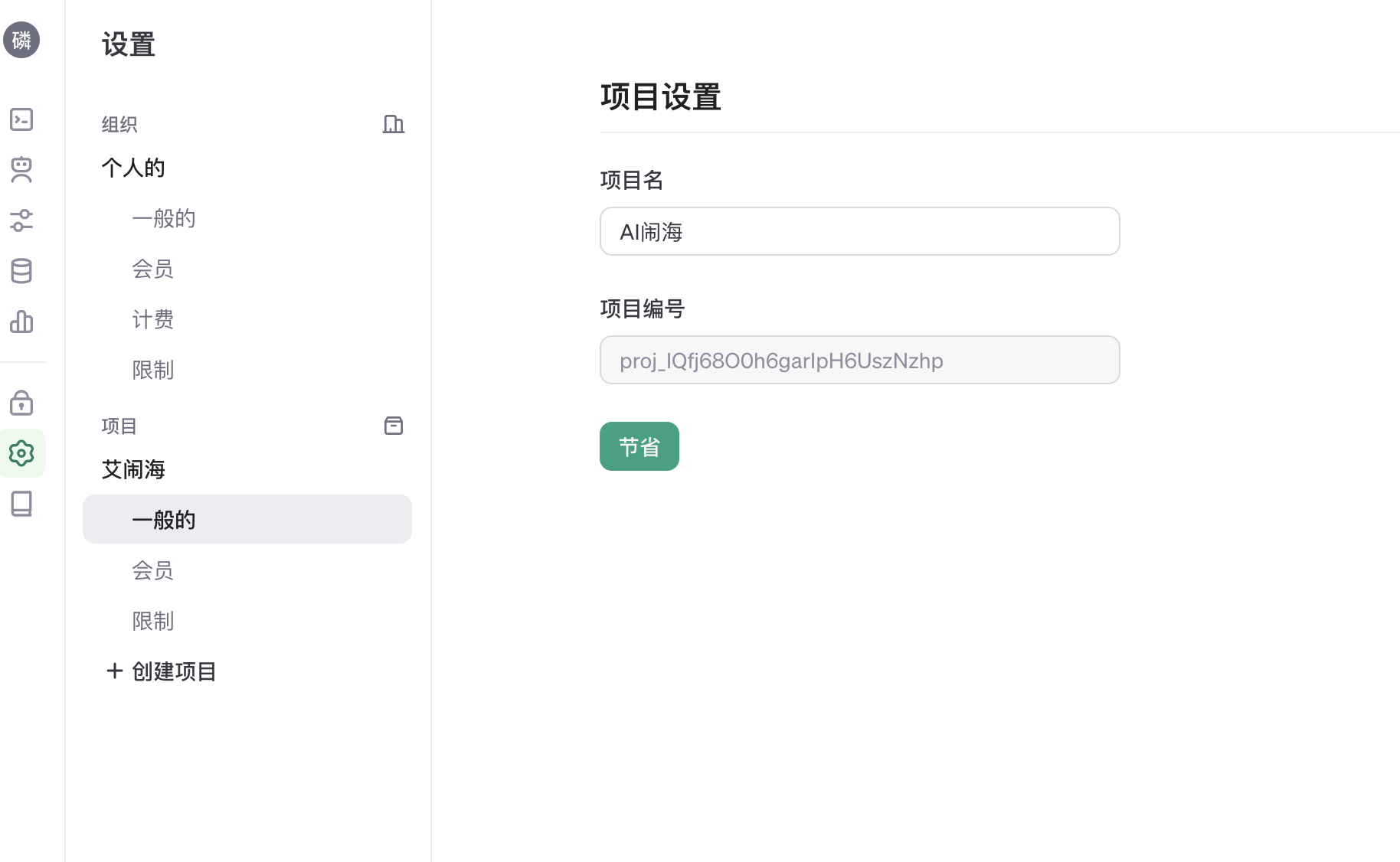Open the Playground terminal icon
Screen dimensions: 1400x862
[21, 119]
